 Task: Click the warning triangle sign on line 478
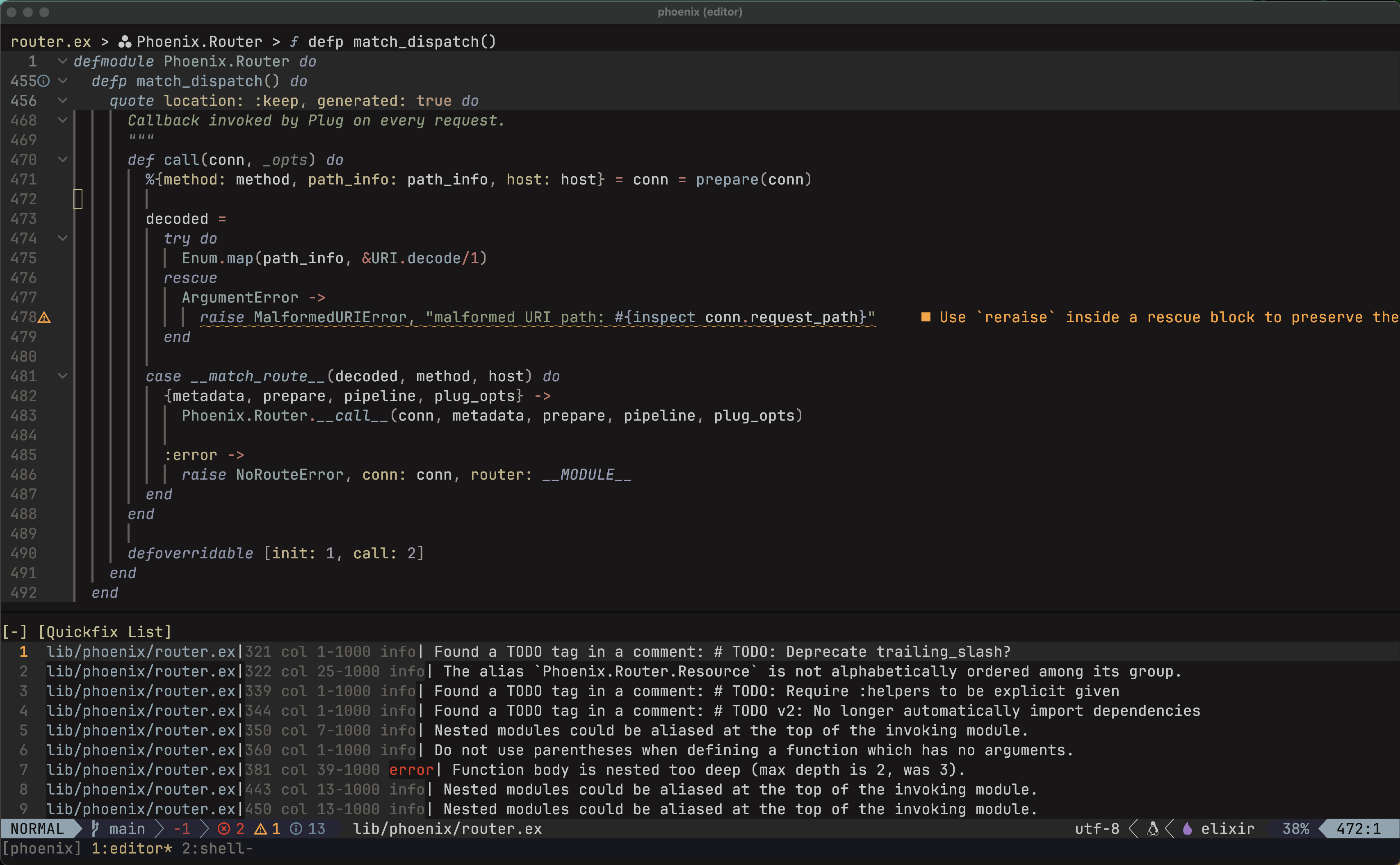(44, 318)
